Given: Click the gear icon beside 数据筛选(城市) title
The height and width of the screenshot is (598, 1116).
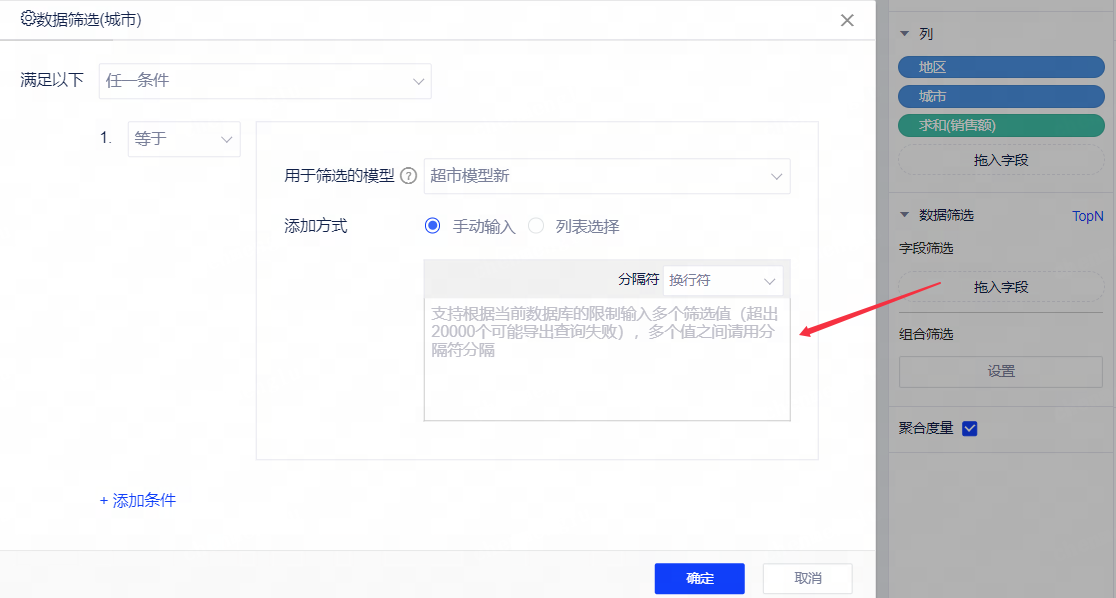Looking at the screenshot, I should [28, 19].
